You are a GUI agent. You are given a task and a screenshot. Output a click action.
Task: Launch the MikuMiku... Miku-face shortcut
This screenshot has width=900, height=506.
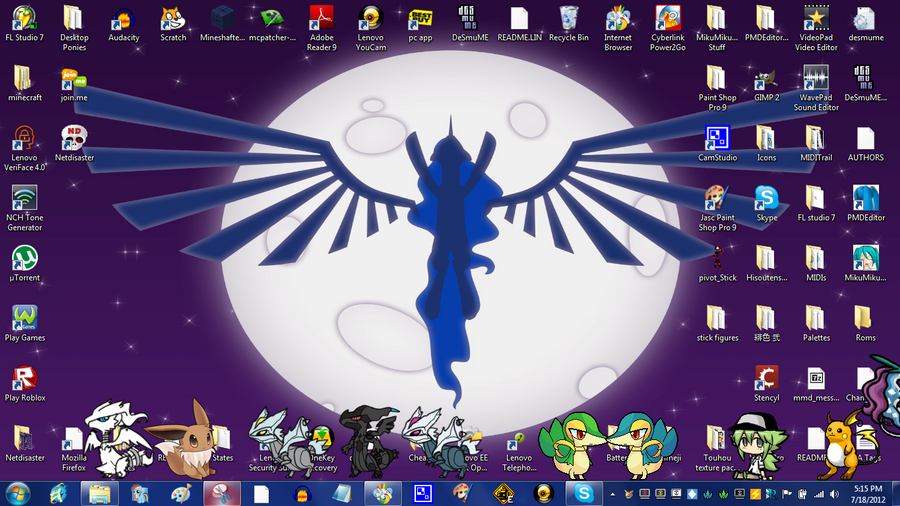click(866, 263)
